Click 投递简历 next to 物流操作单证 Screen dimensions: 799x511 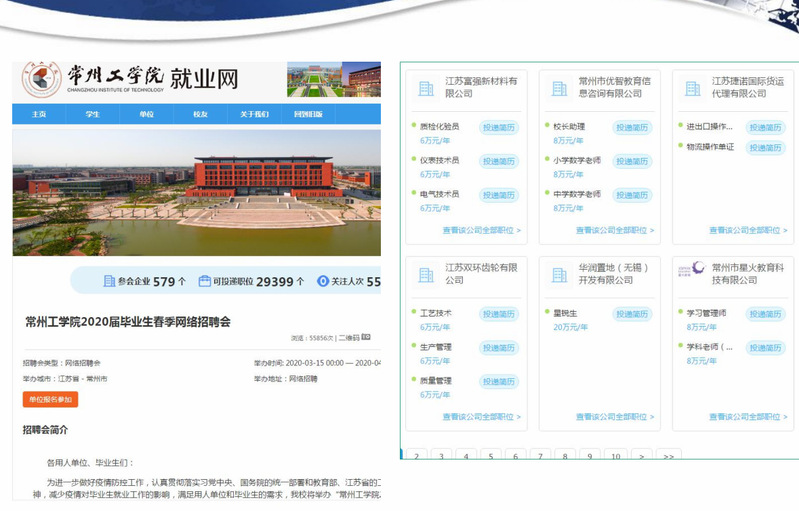coord(765,148)
